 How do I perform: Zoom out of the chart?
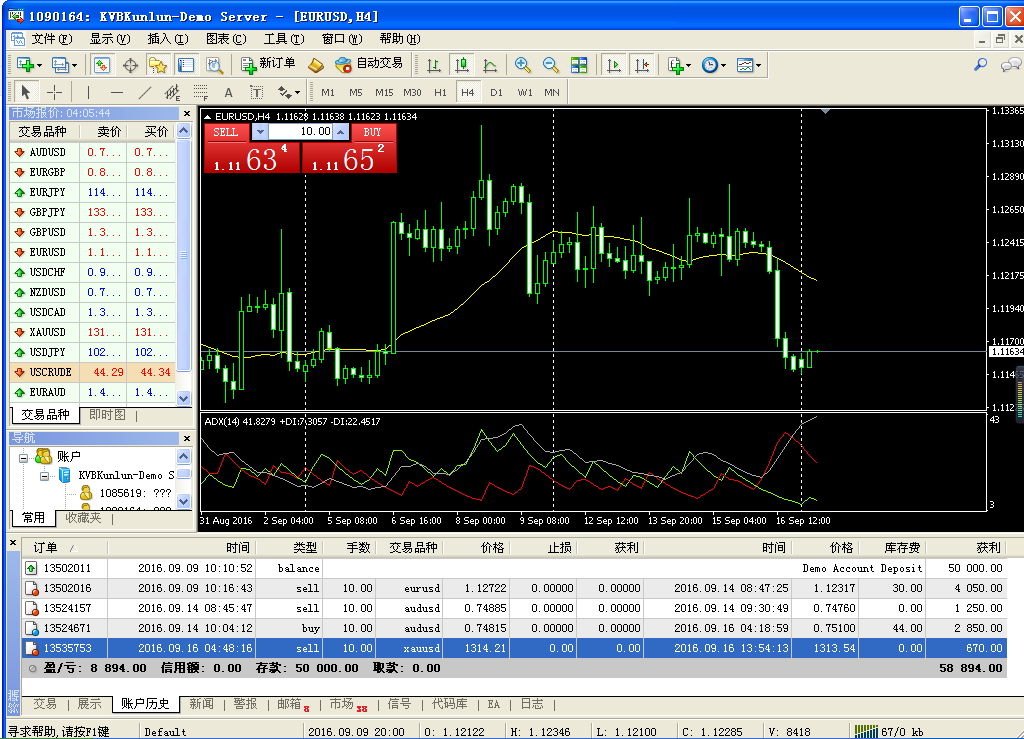[551, 65]
